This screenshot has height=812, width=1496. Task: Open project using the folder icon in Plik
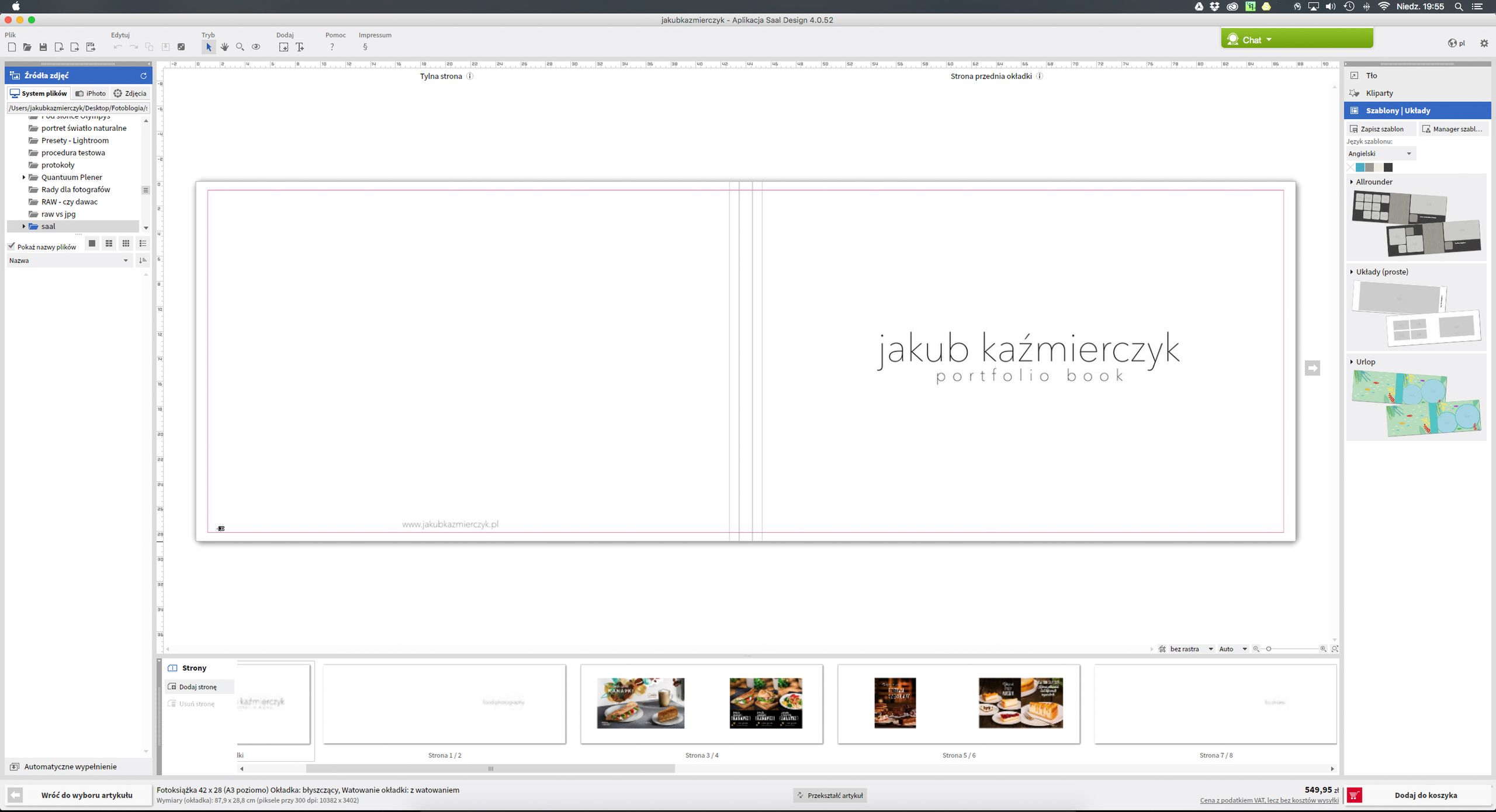coord(27,47)
